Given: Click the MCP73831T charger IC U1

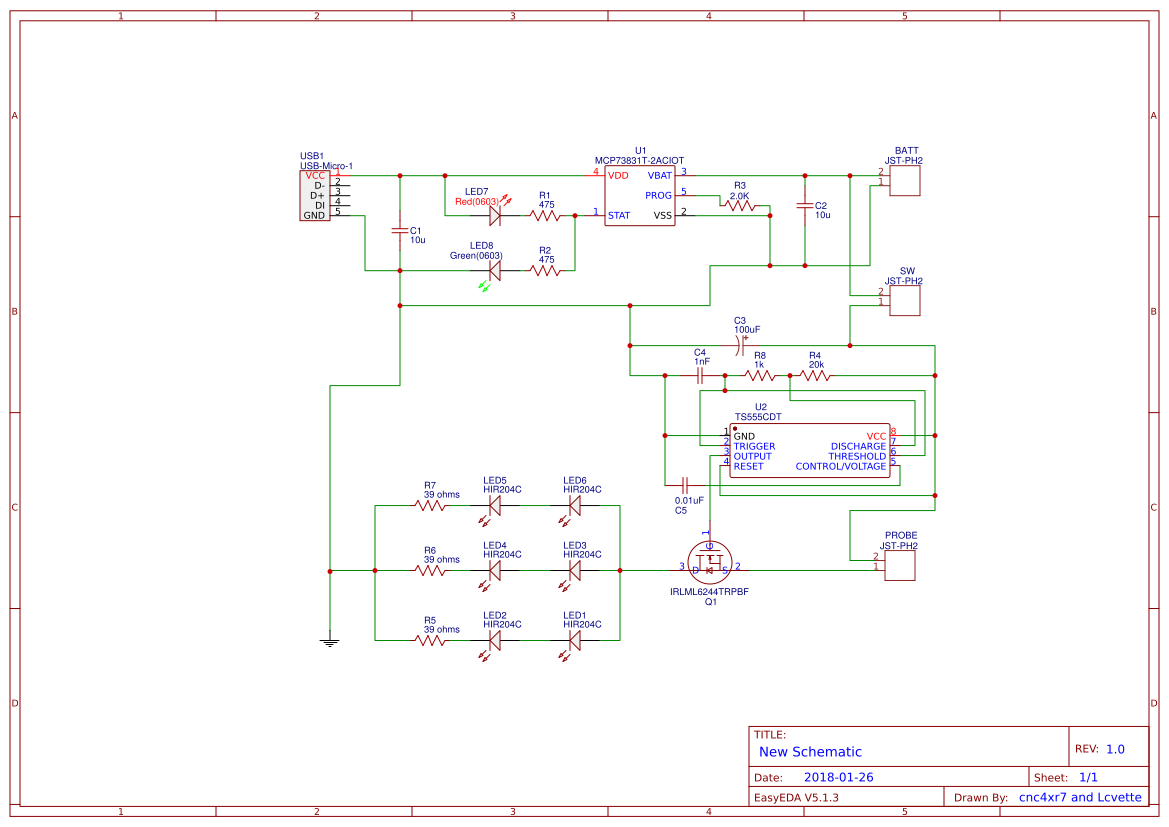Looking at the screenshot, I should tap(640, 197).
